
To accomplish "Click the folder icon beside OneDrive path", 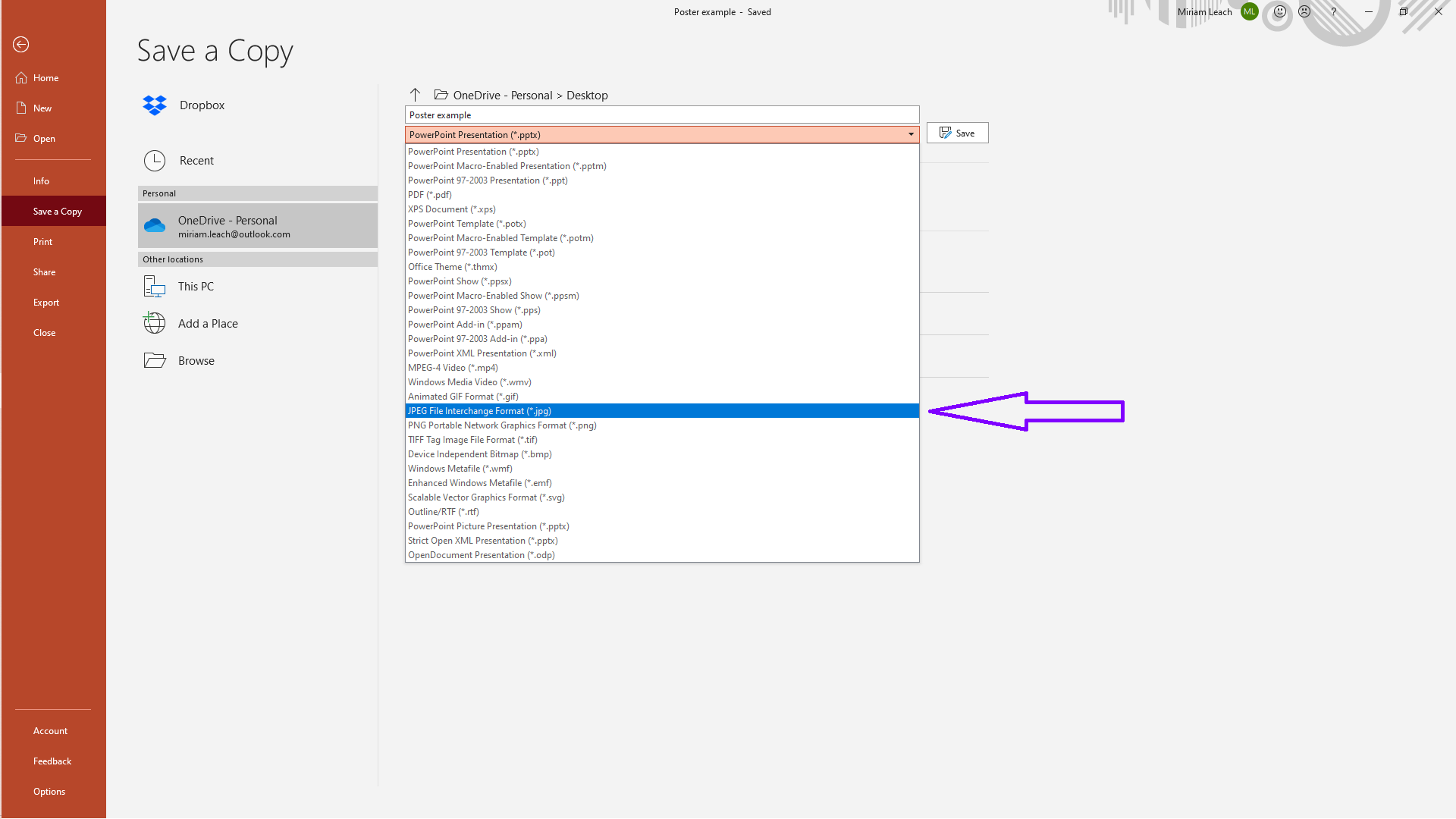I will (441, 95).
